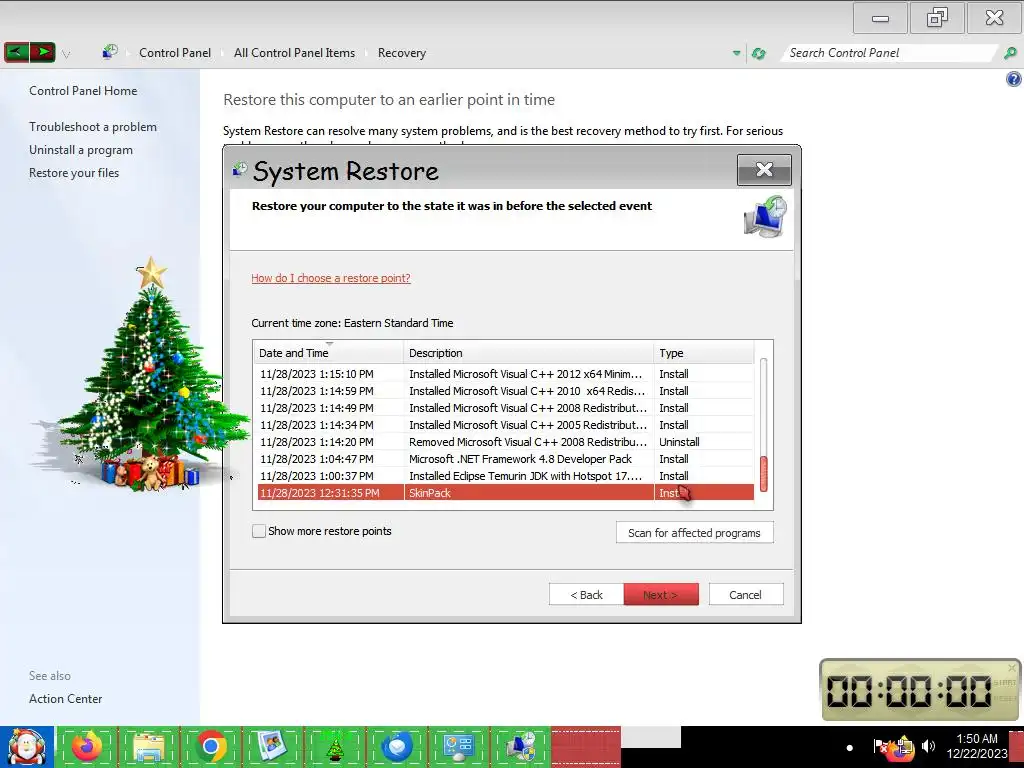Select the Removed Visual C++ 2008 Uninstall row
Screen dimensions: 1024x768
click(504, 442)
